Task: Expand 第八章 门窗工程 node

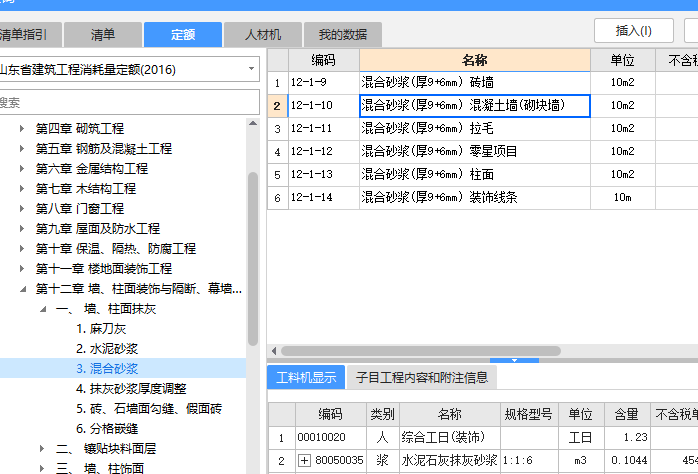Action: (x=22, y=209)
